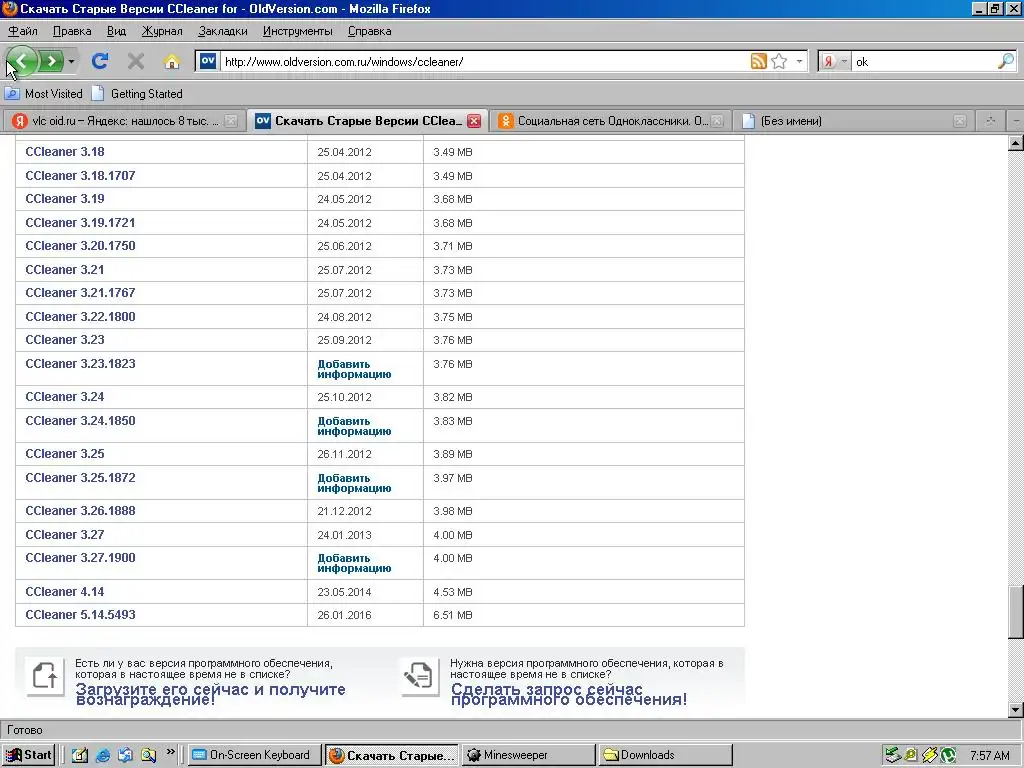Open the Windows Start menu
The width and height of the screenshot is (1024, 768).
(x=28, y=755)
